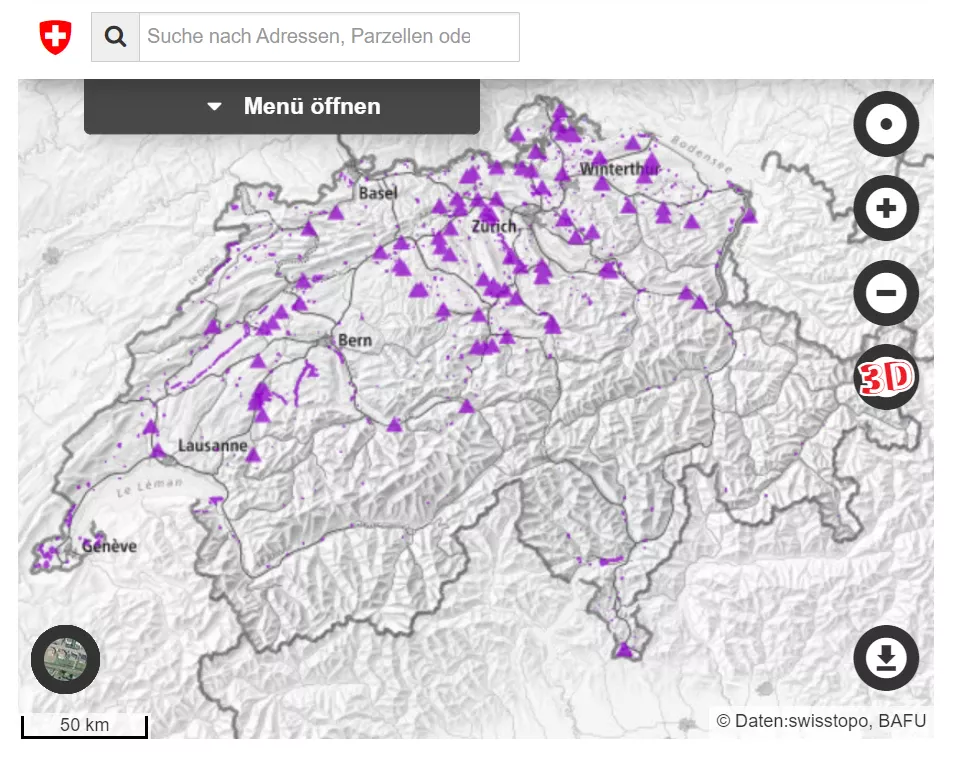This screenshot has width=967, height=757.
Task: Click the Zürich city label on the map
Action: tap(495, 227)
